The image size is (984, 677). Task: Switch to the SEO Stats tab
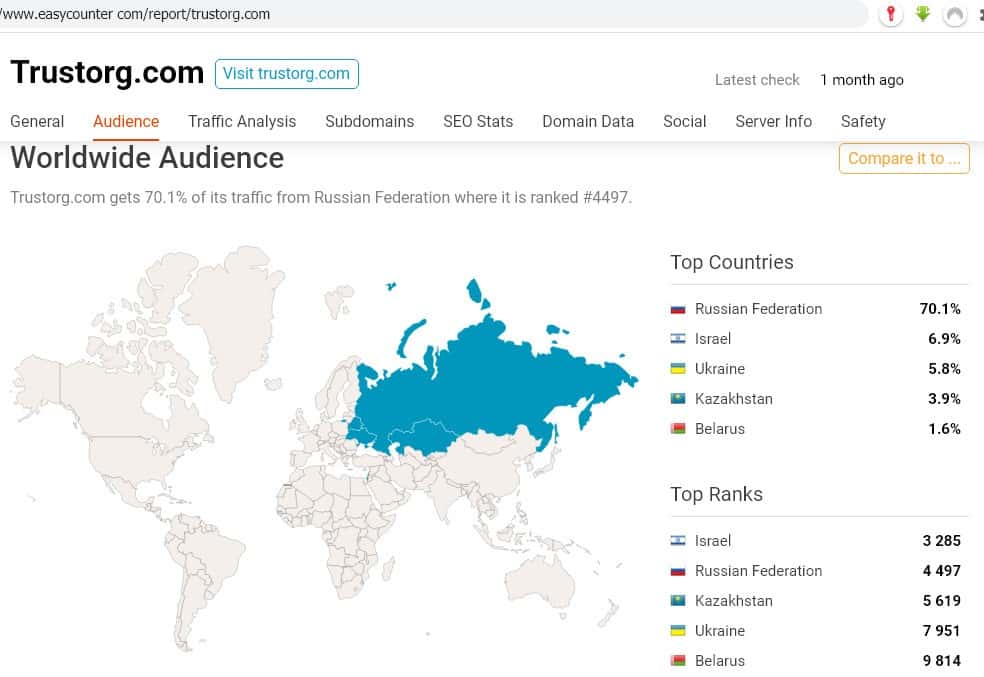pyautogui.click(x=478, y=121)
